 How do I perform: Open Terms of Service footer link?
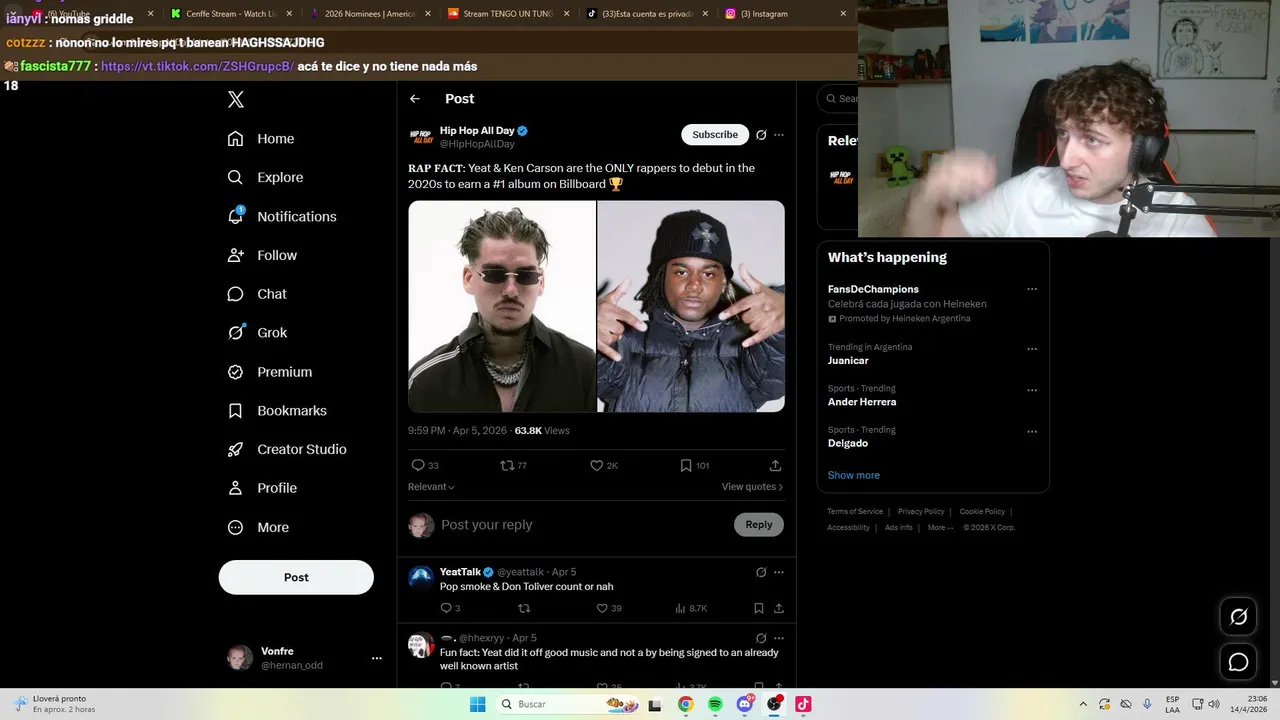click(855, 512)
